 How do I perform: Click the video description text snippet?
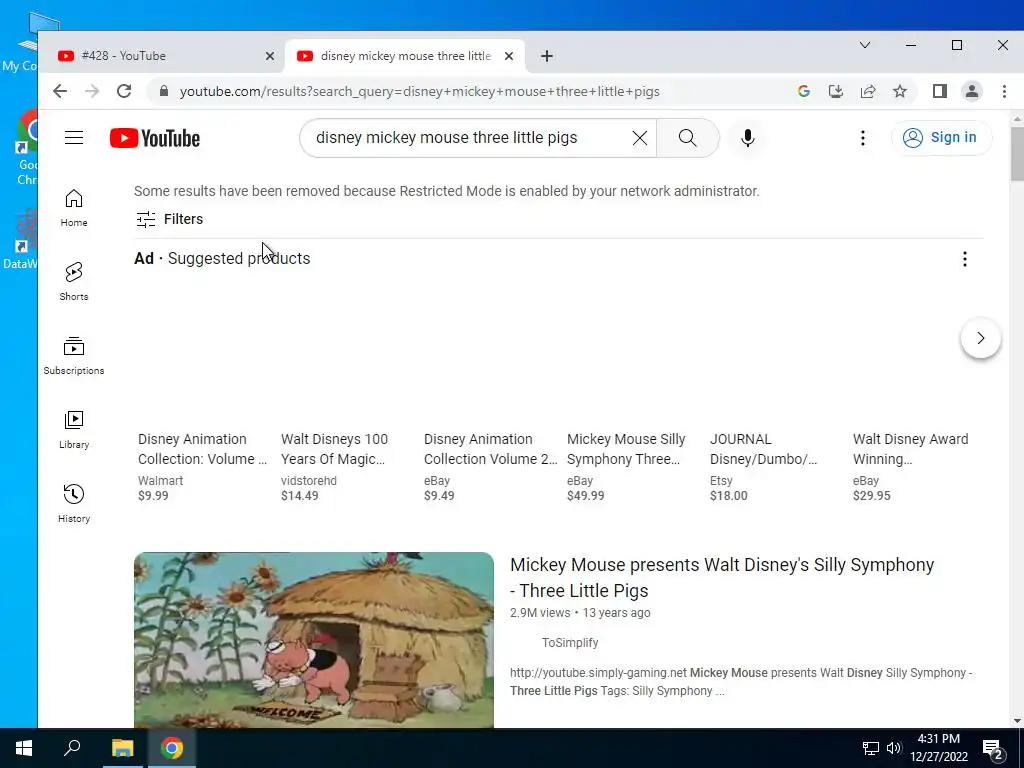point(741,682)
